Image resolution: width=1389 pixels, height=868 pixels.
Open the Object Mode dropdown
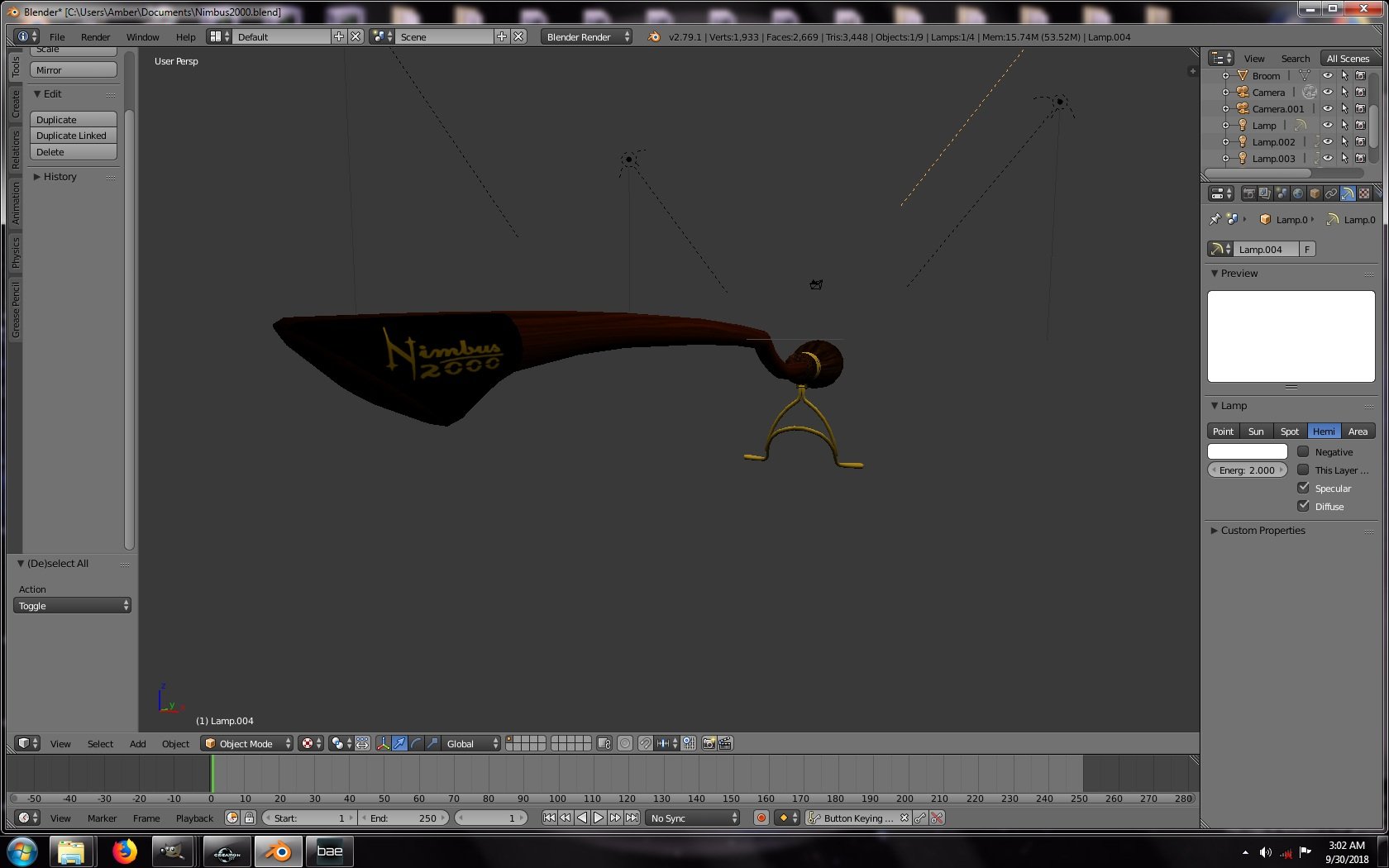click(x=247, y=743)
